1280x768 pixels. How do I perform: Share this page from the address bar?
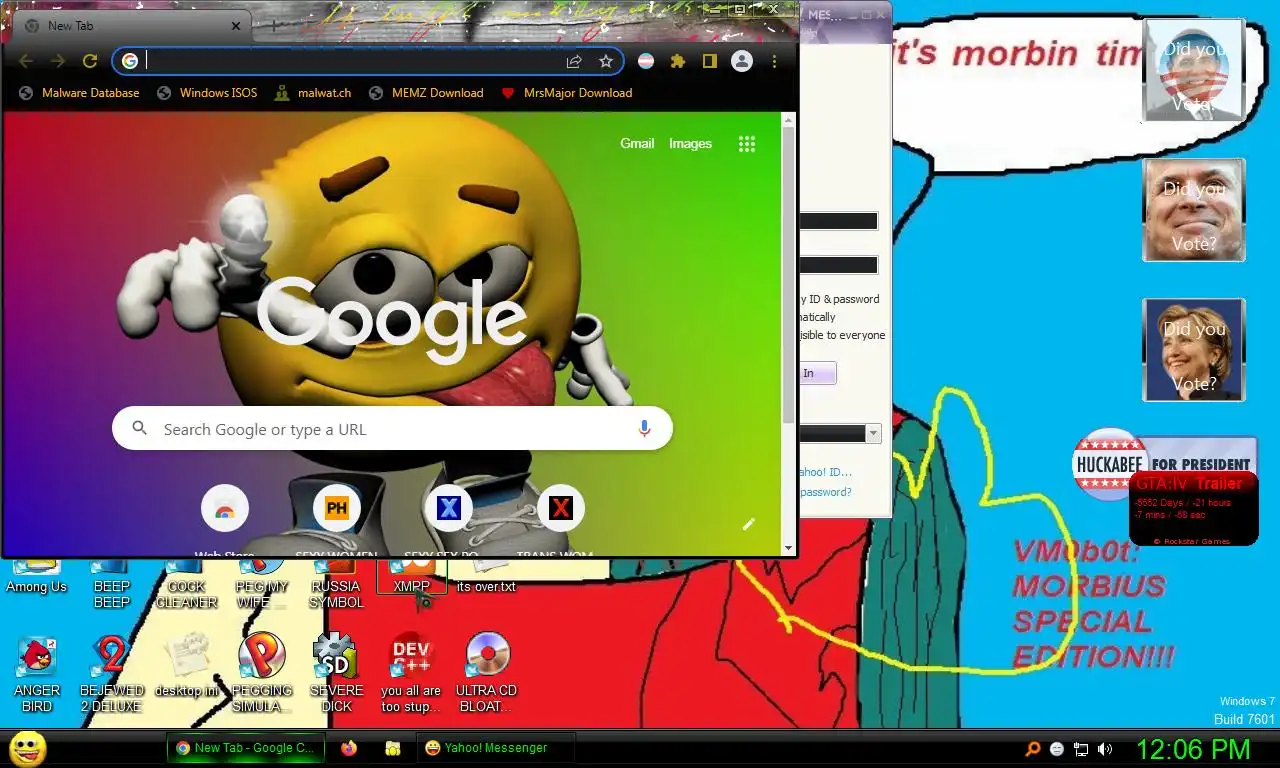(x=574, y=61)
